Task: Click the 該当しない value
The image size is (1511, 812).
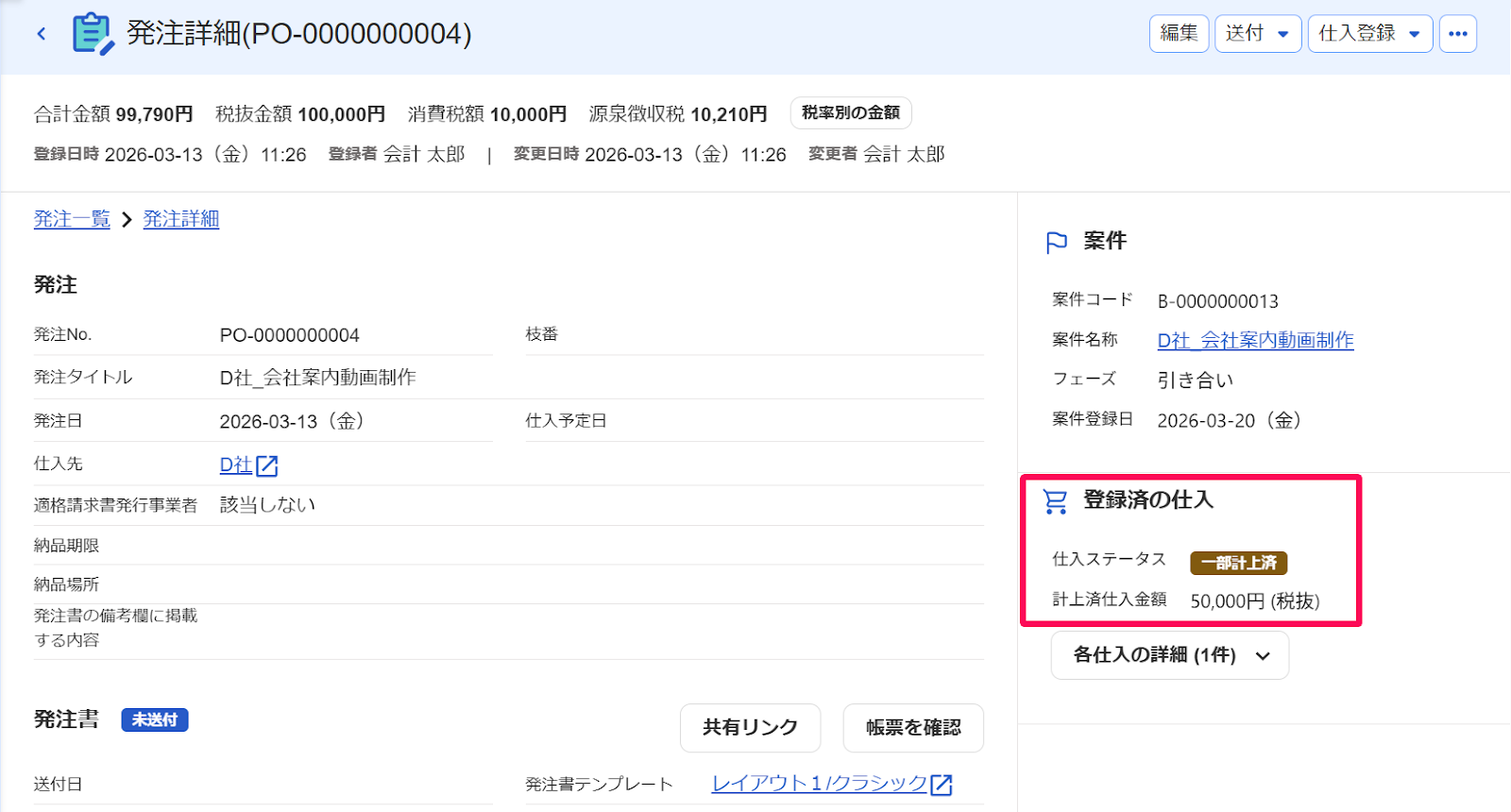Action: click(x=267, y=505)
